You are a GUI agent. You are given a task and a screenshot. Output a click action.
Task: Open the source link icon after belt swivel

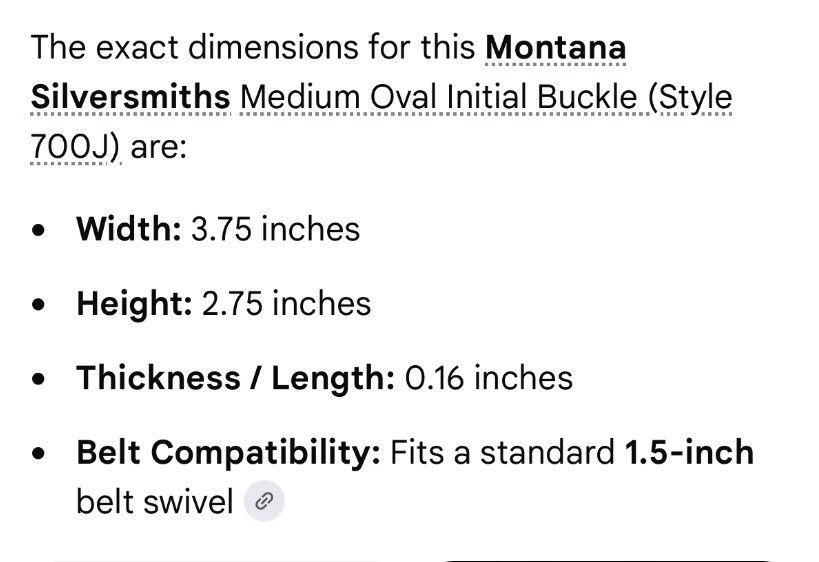point(264,501)
